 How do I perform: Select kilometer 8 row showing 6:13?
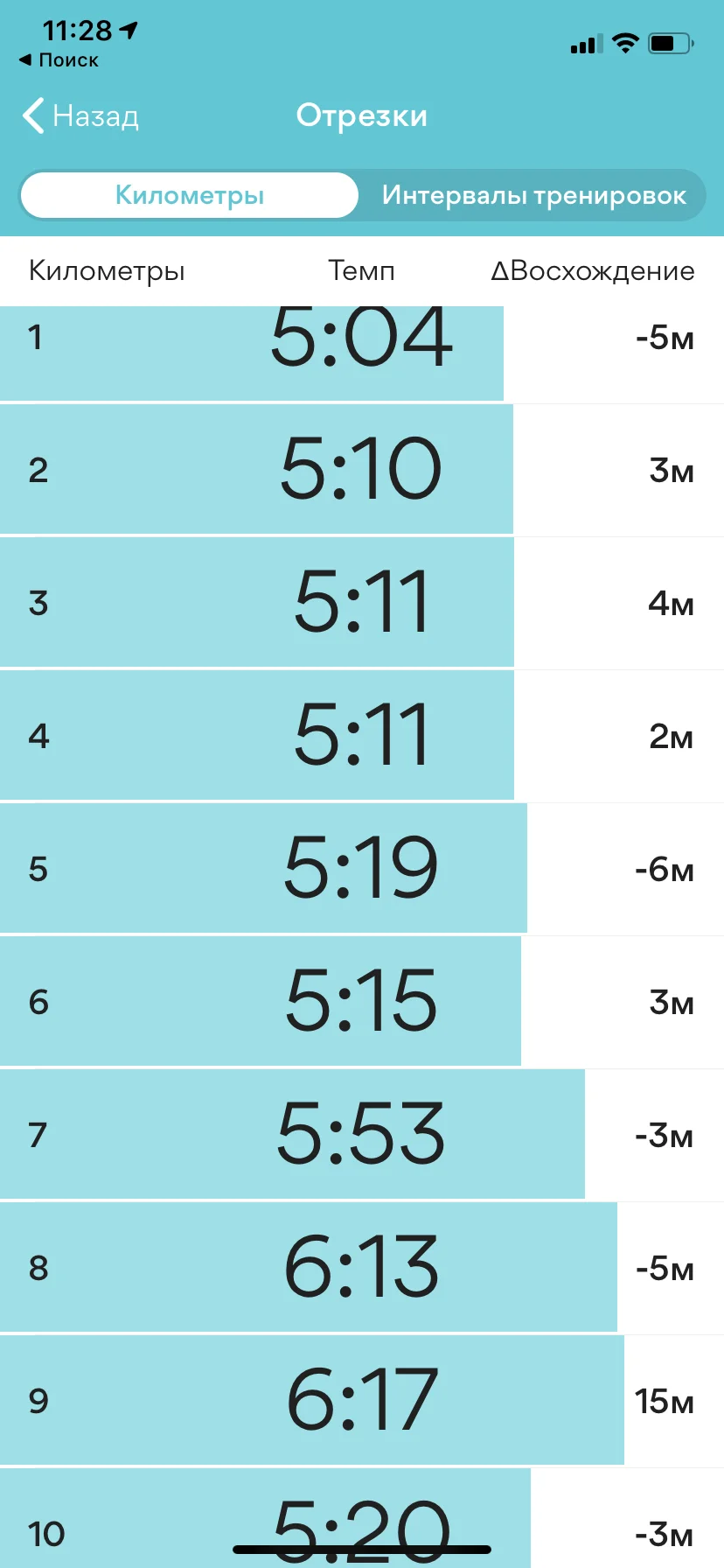point(306,1267)
